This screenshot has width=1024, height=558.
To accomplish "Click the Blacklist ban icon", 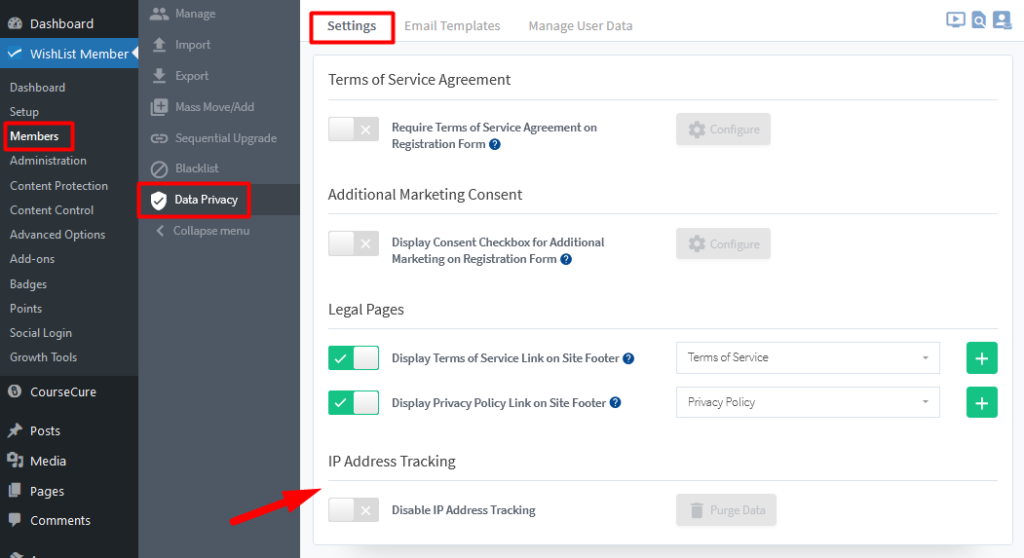I will (159, 169).
